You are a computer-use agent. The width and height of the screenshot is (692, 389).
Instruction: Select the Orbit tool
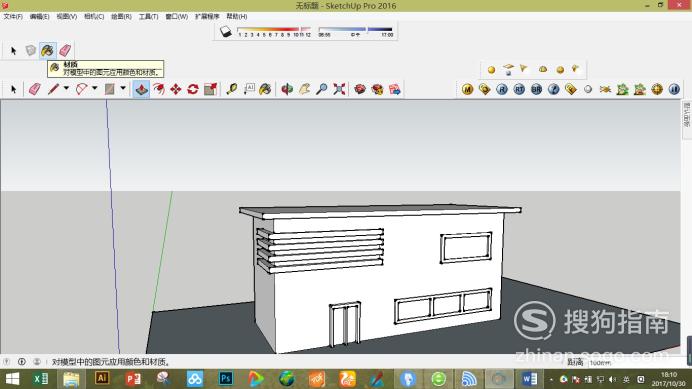(x=287, y=89)
